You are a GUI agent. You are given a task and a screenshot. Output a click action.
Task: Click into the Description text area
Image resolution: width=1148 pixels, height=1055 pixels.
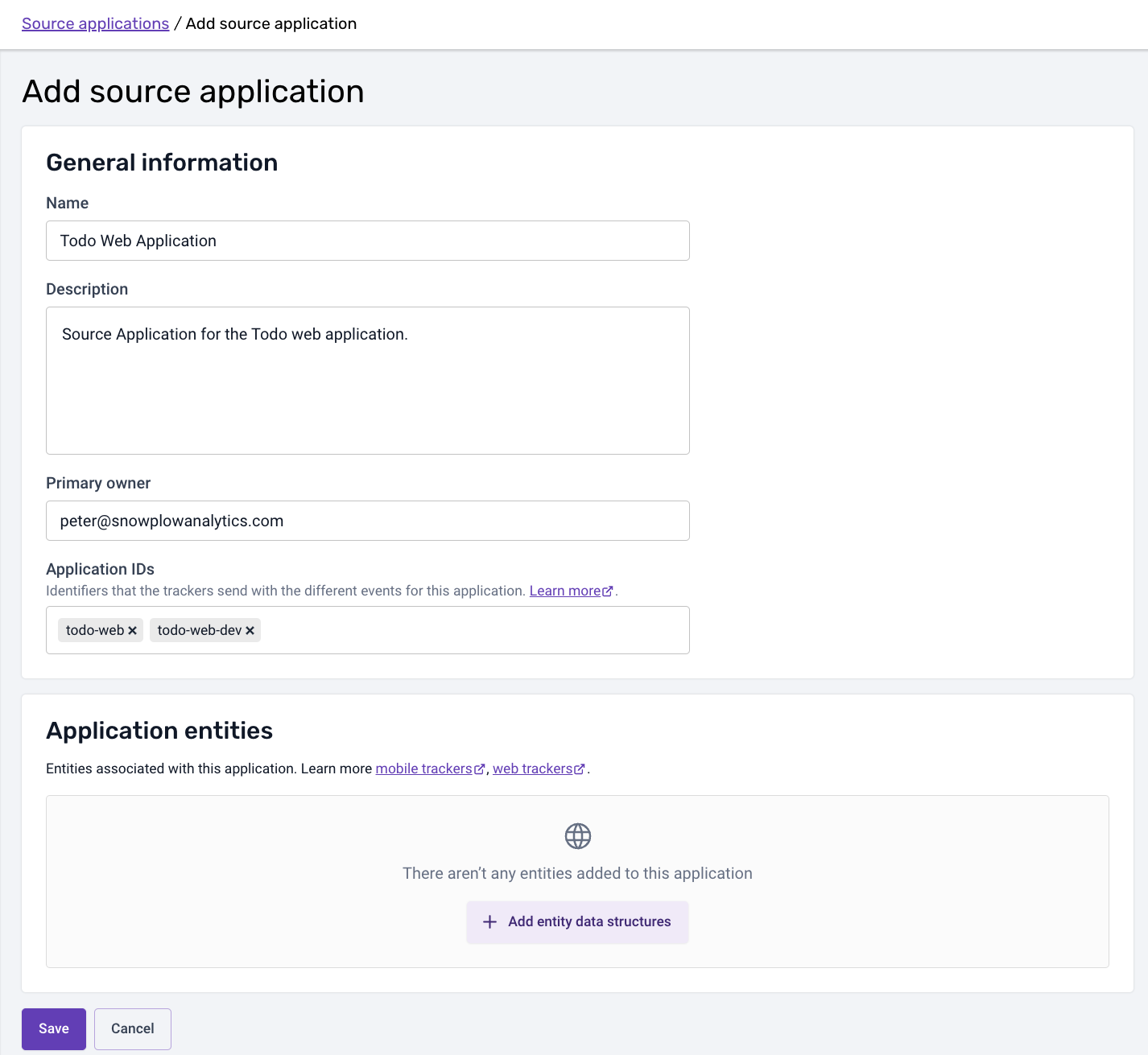point(368,381)
